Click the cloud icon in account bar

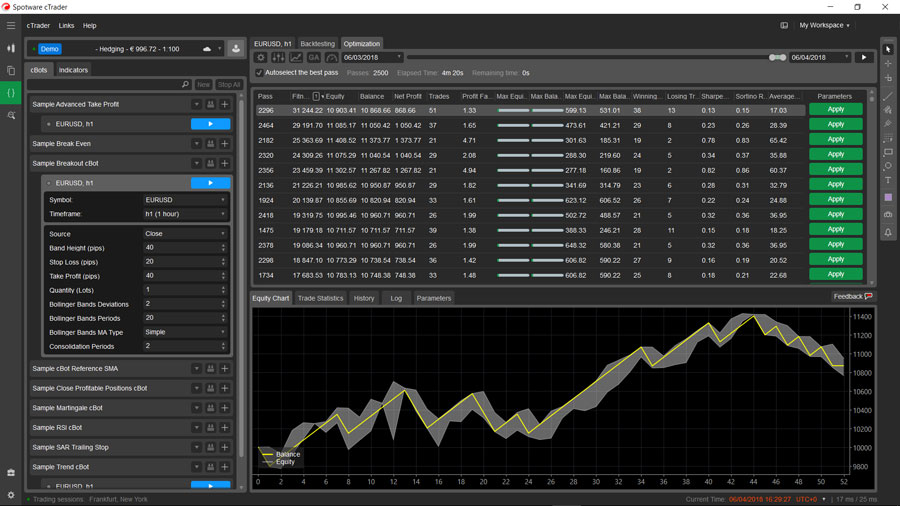coord(207,49)
